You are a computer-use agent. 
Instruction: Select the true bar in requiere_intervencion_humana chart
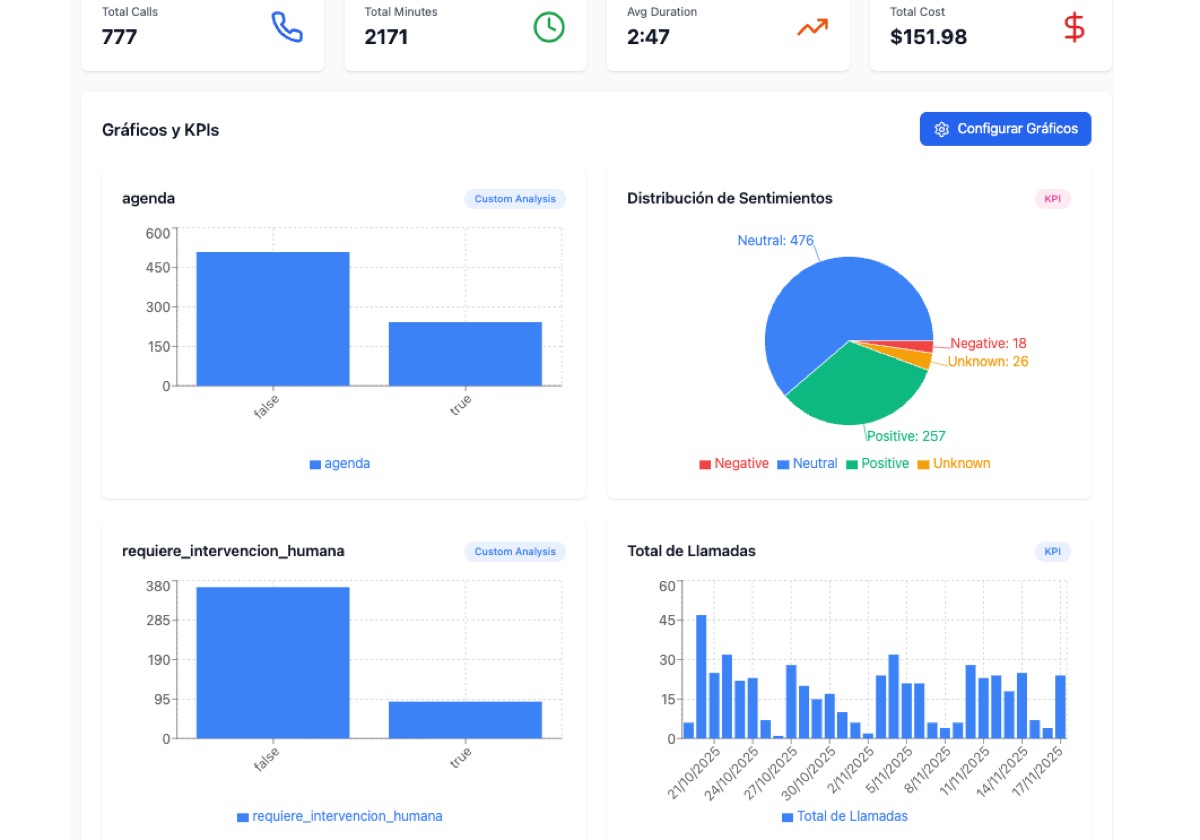coord(465,720)
